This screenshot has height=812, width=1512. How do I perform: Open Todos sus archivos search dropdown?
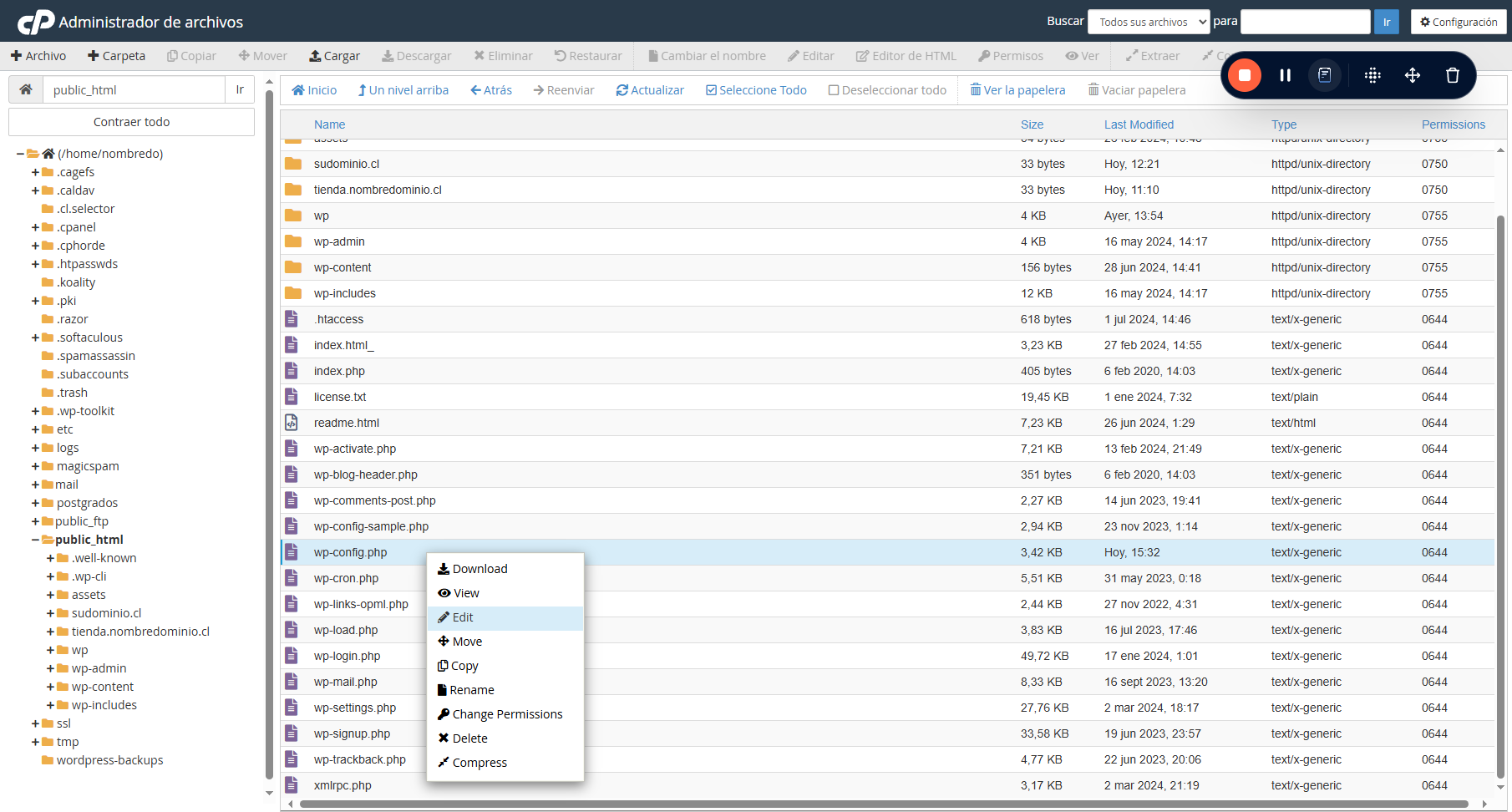pos(1149,22)
